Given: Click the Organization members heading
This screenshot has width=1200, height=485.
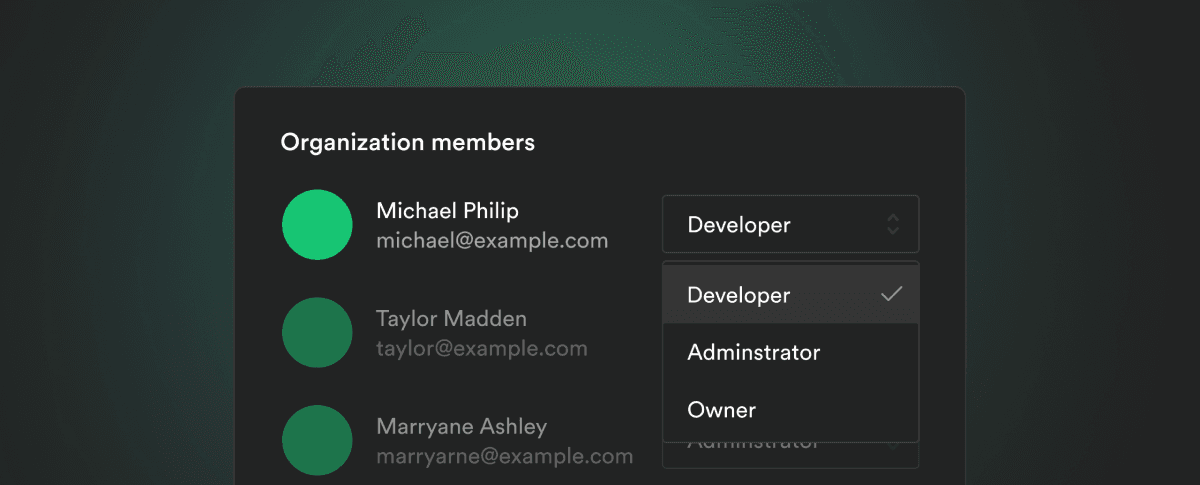Looking at the screenshot, I should (407, 143).
